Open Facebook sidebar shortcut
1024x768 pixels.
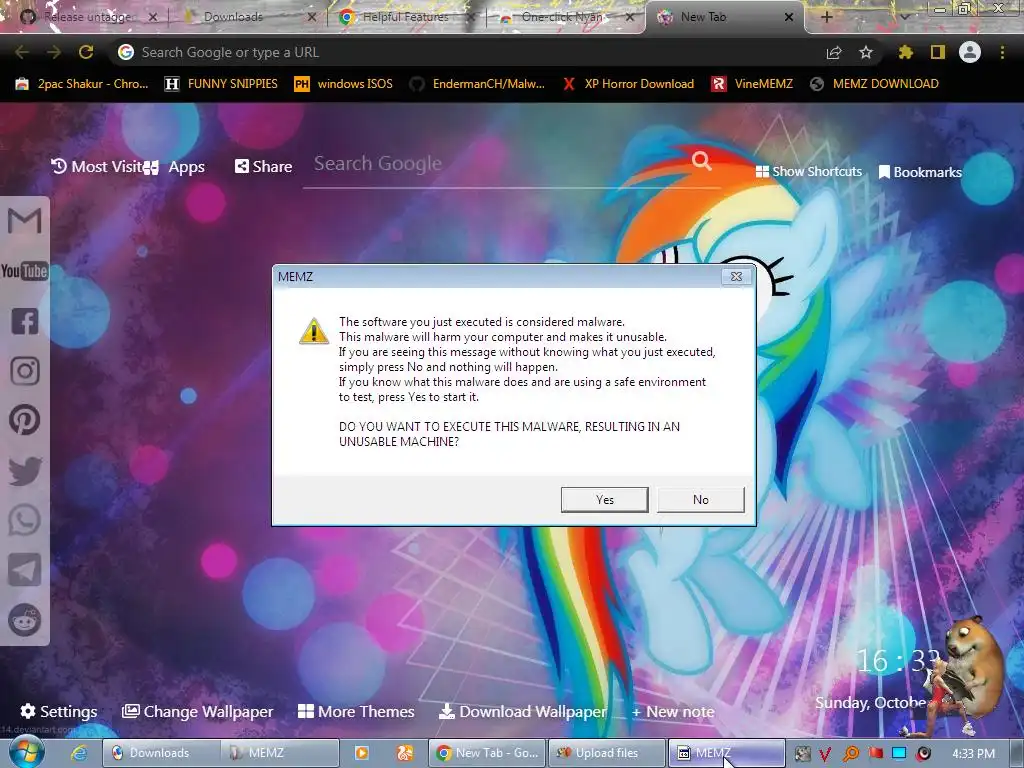click(25, 321)
